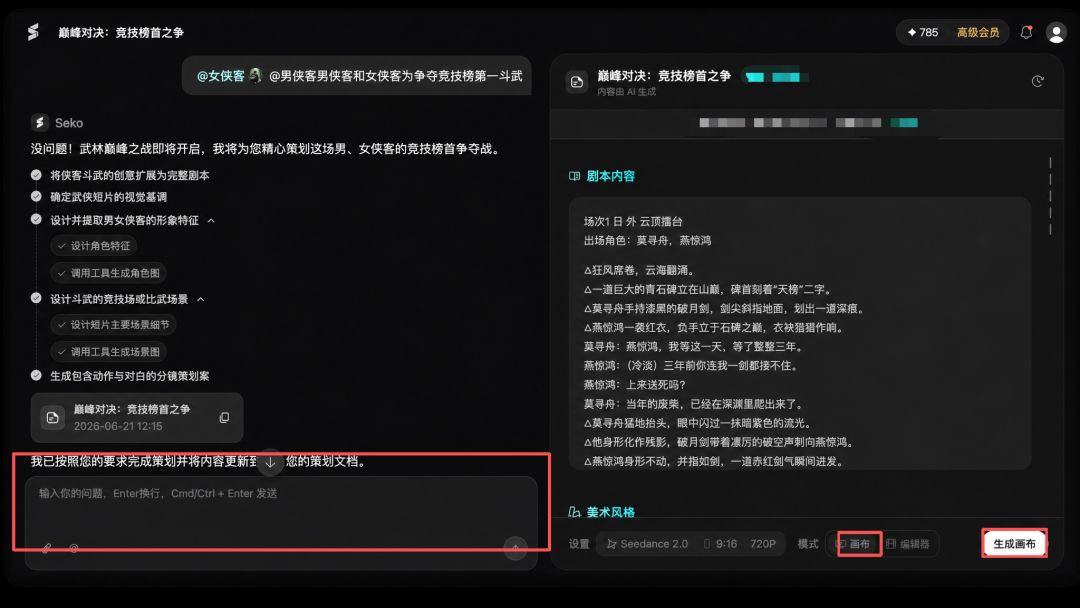Open the Seedance 2.0 model selector
The width and height of the screenshot is (1080, 608).
coord(647,544)
